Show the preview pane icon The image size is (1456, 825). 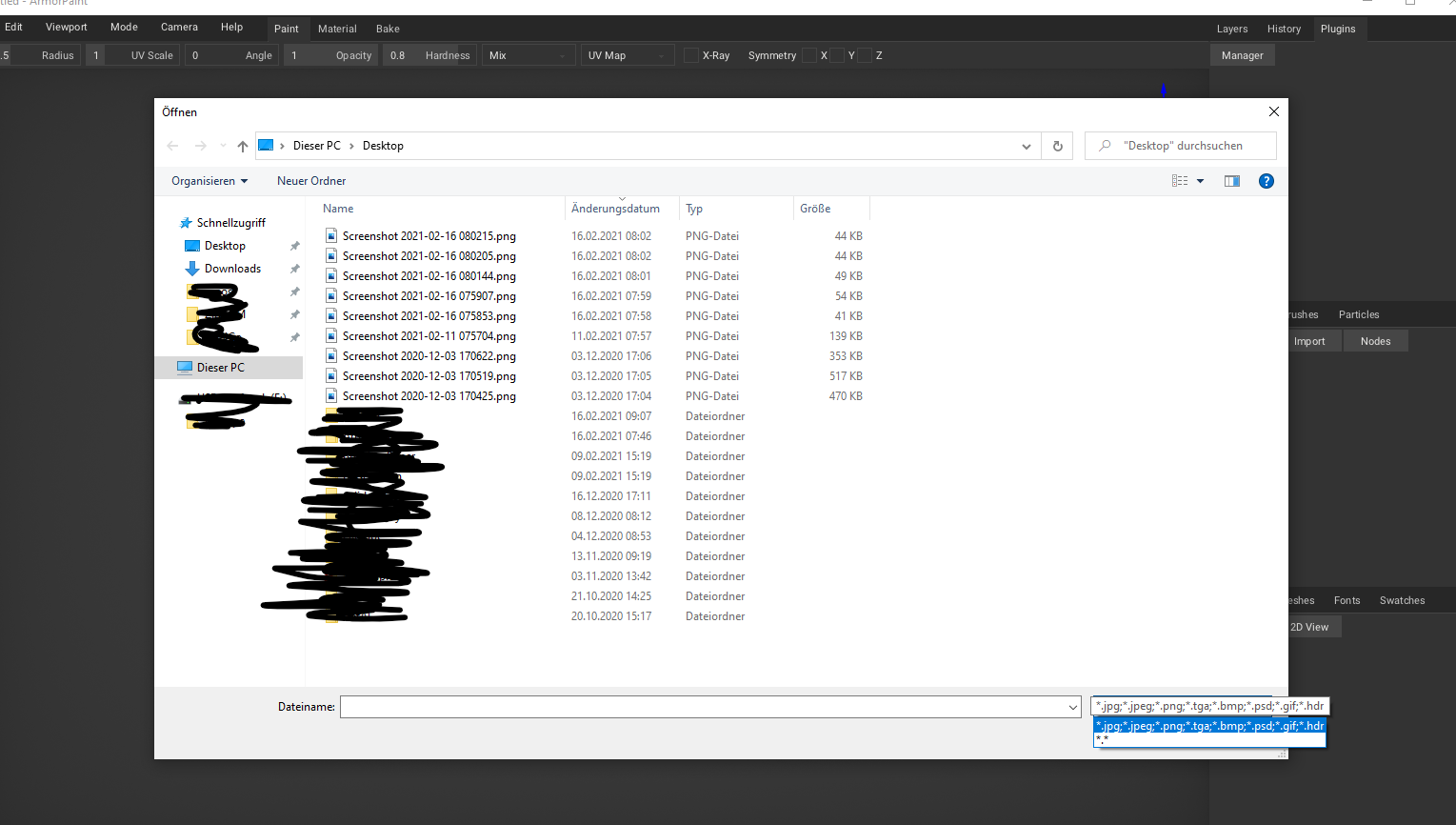tap(1231, 180)
